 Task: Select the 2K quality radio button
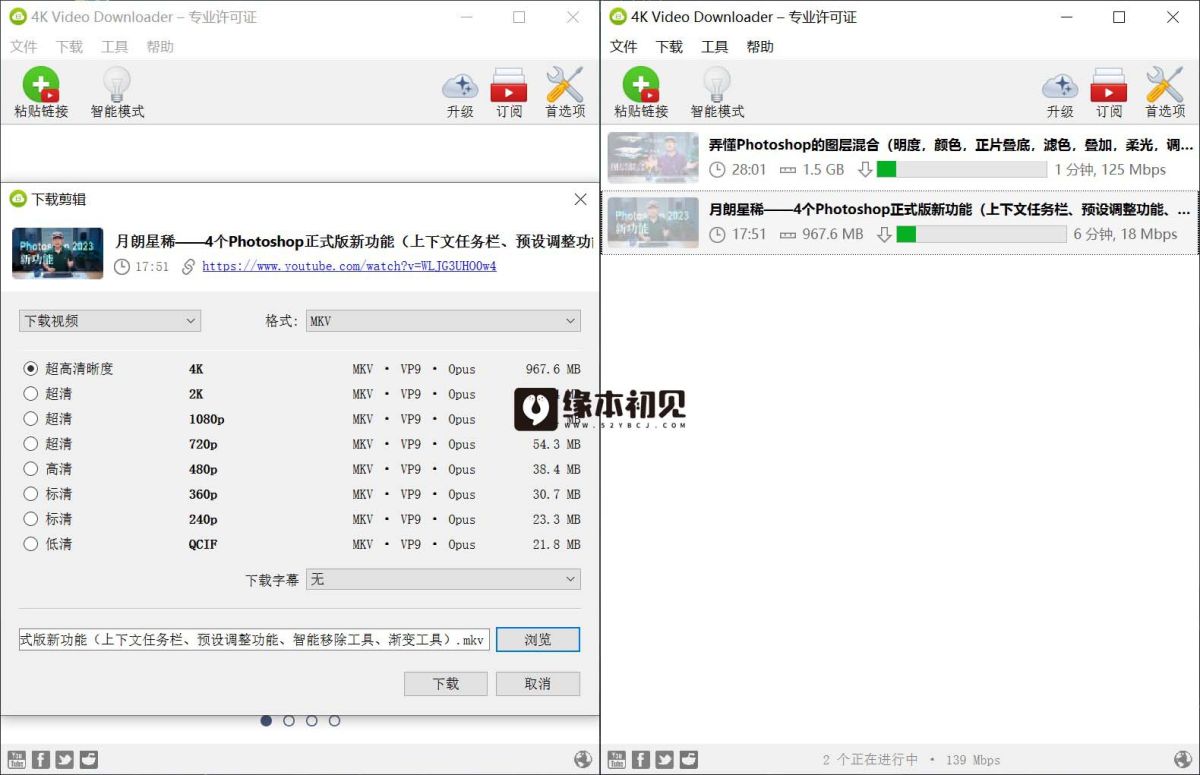point(31,394)
